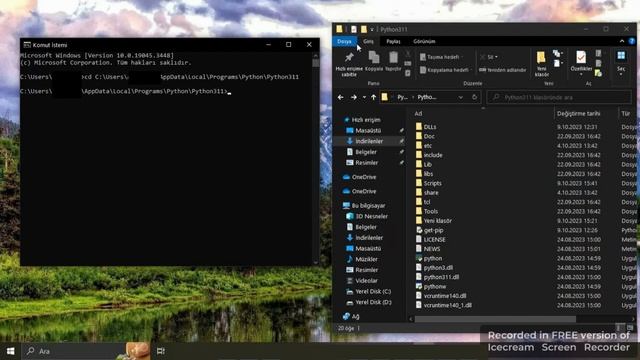Click the Yeni klasör (new folder) icon
Screen dimensions: 640x360
541,64
